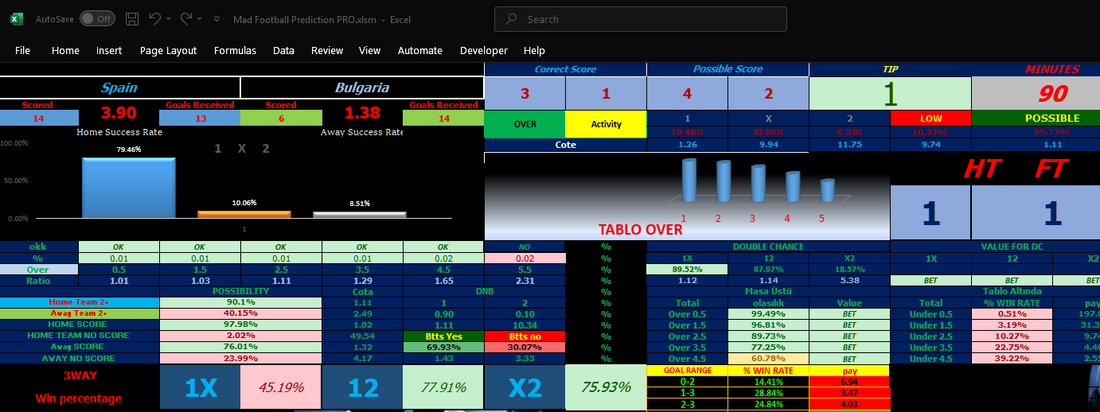Click the 18.57% double chance cell
The height and width of the screenshot is (412, 1100).
[x=849, y=269]
